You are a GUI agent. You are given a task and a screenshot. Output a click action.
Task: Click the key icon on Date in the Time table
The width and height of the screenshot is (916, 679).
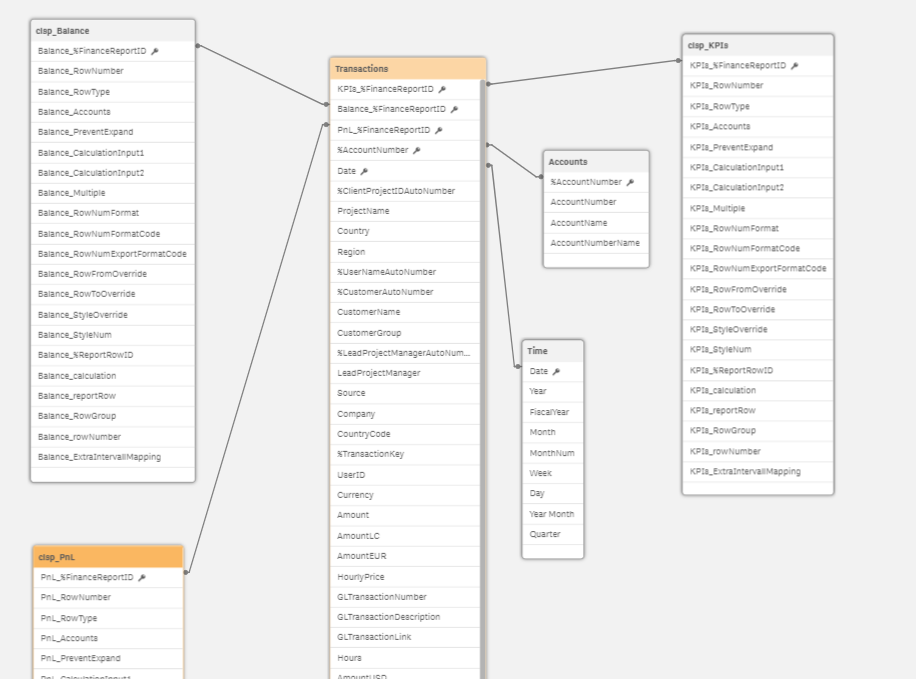[x=556, y=371]
